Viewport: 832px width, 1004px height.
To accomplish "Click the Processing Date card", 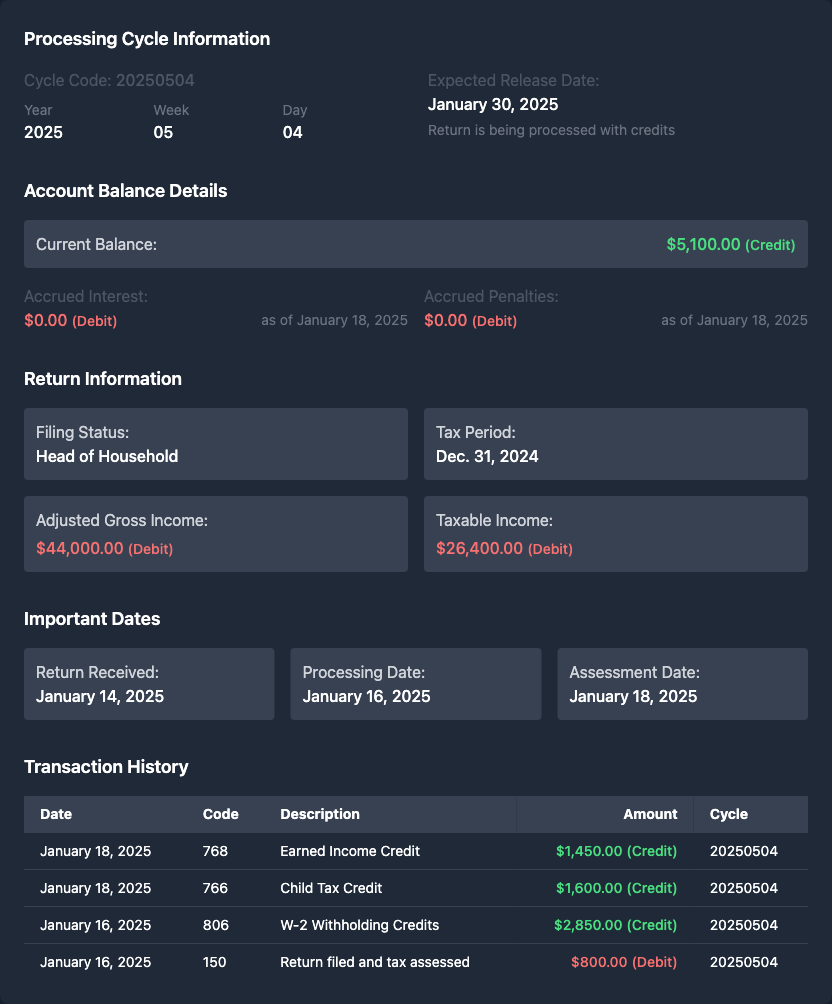I will tap(416, 684).
